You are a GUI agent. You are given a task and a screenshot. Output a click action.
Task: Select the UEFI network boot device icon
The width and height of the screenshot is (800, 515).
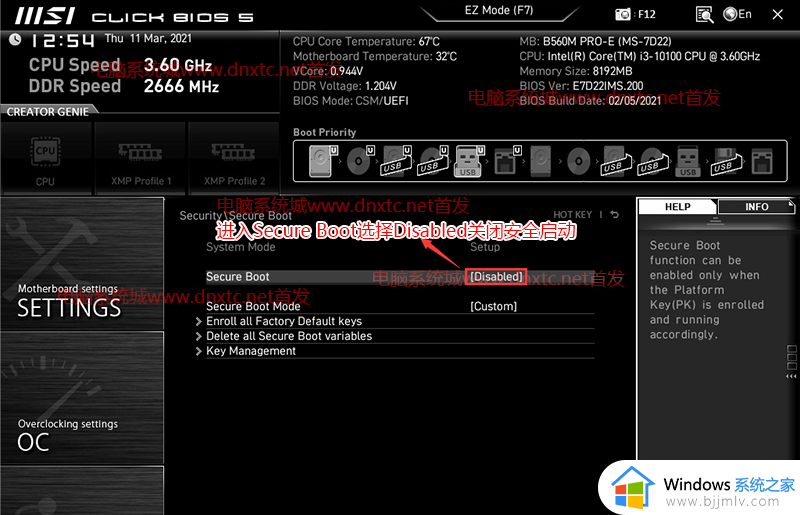pyautogui.click(x=507, y=161)
